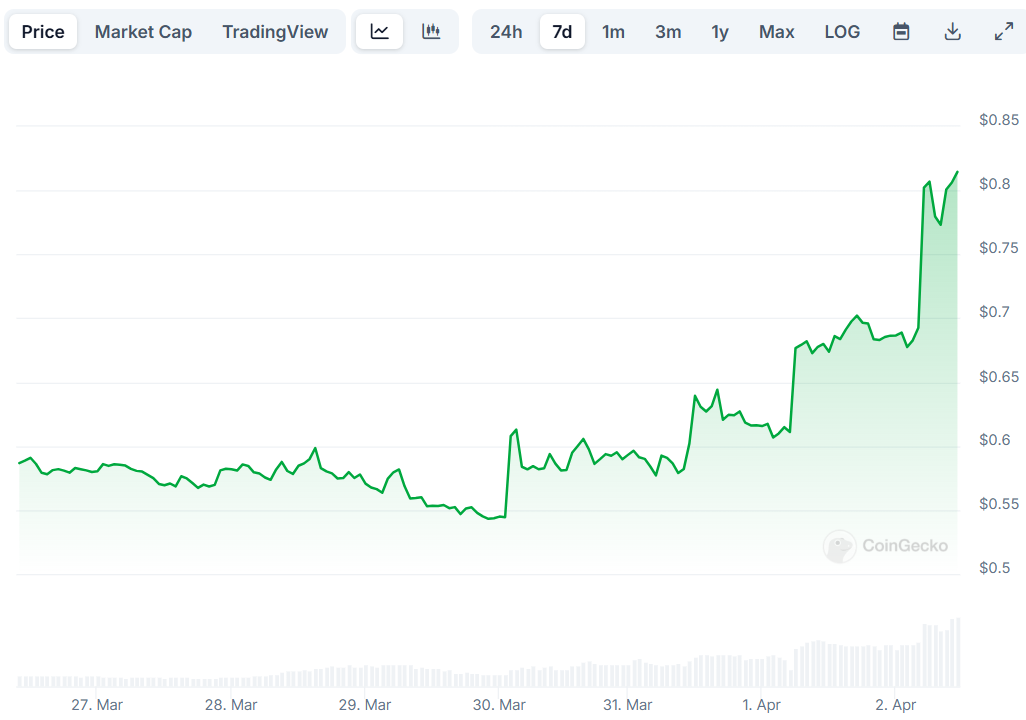This screenshot has width=1026, height=720.
Task: Click the $0.65 price axis label
Action: [x=999, y=376]
